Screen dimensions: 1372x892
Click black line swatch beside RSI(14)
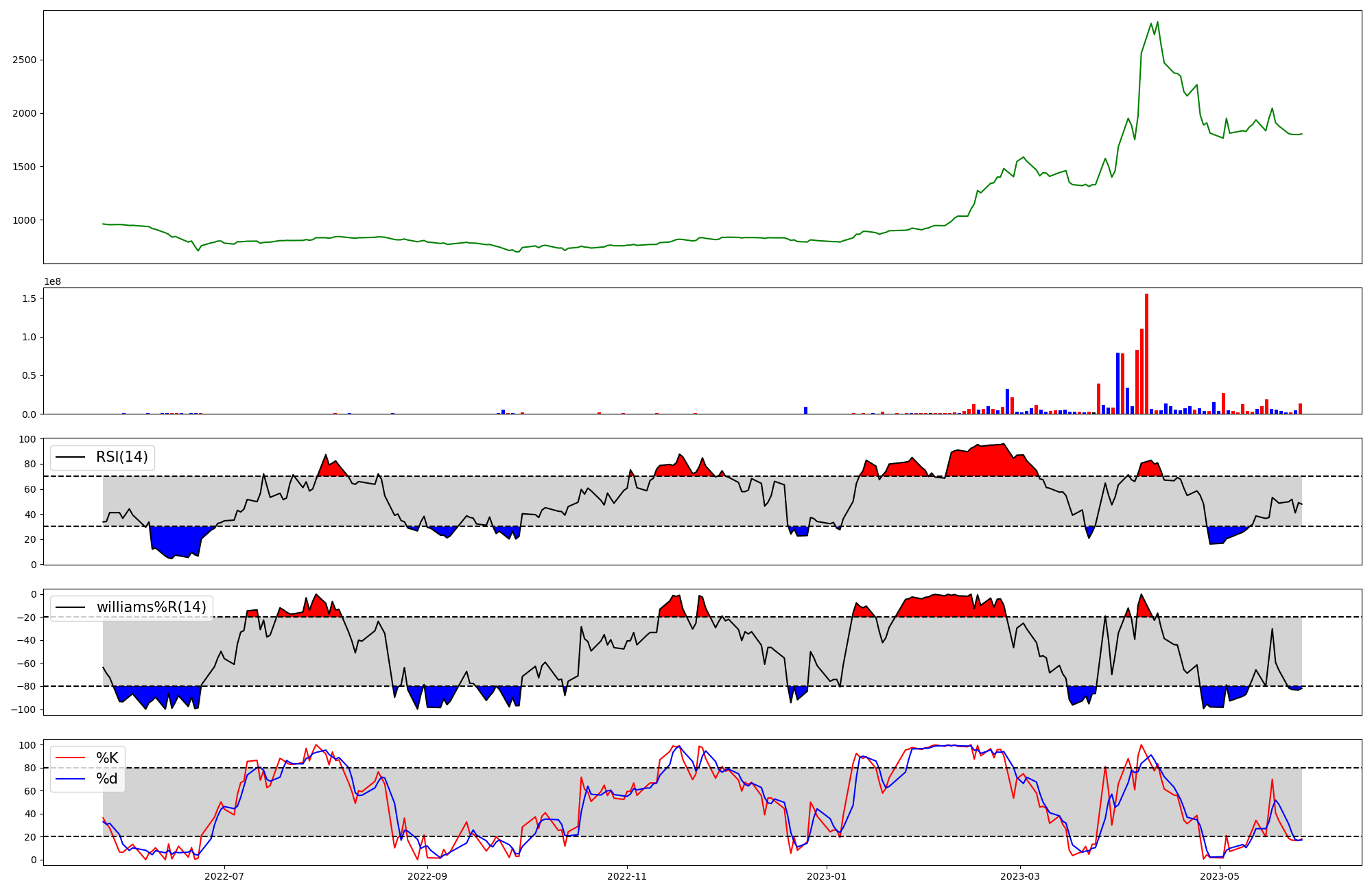click(70, 457)
